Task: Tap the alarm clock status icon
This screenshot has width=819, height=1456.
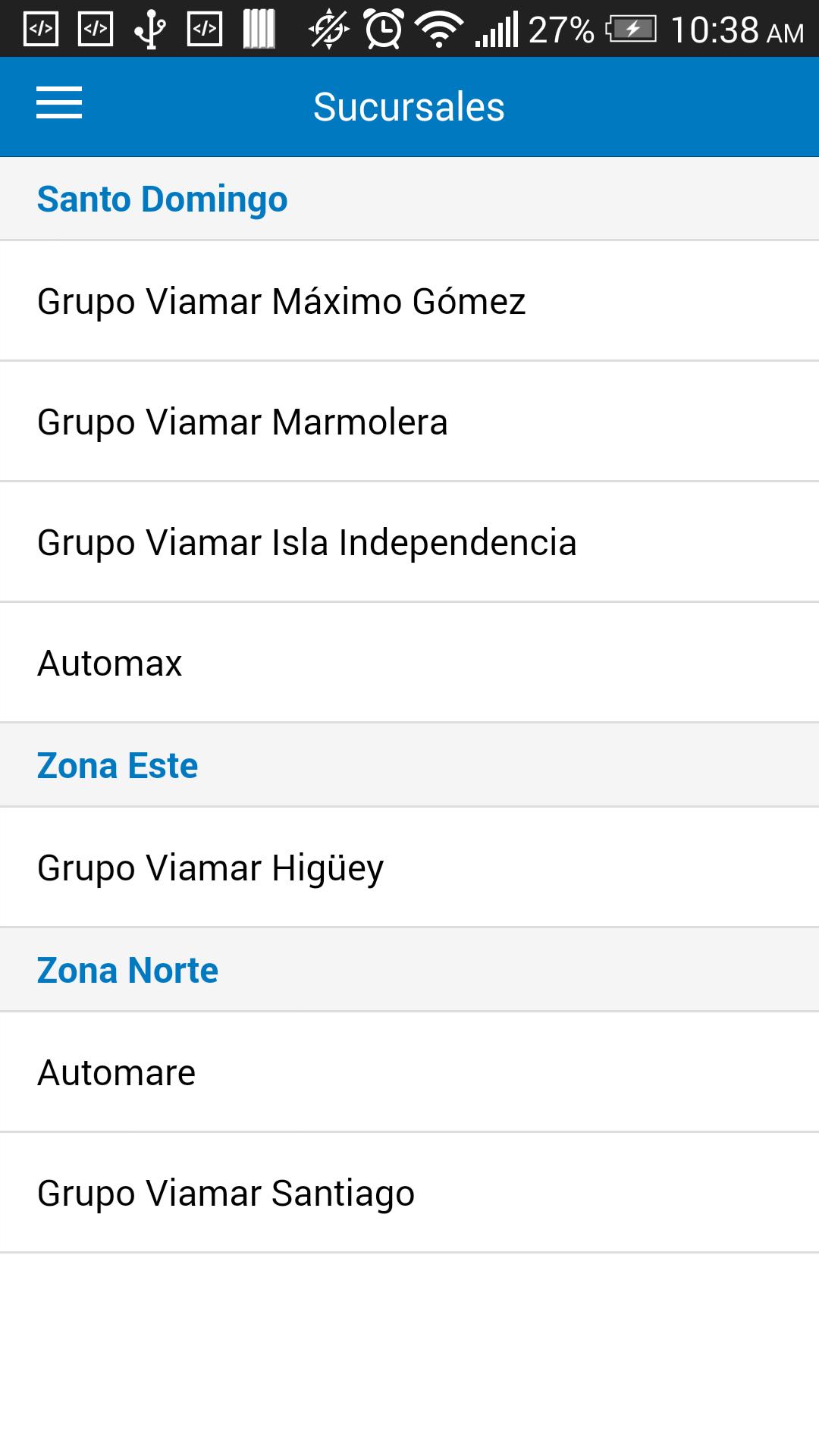Action: tap(384, 30)
